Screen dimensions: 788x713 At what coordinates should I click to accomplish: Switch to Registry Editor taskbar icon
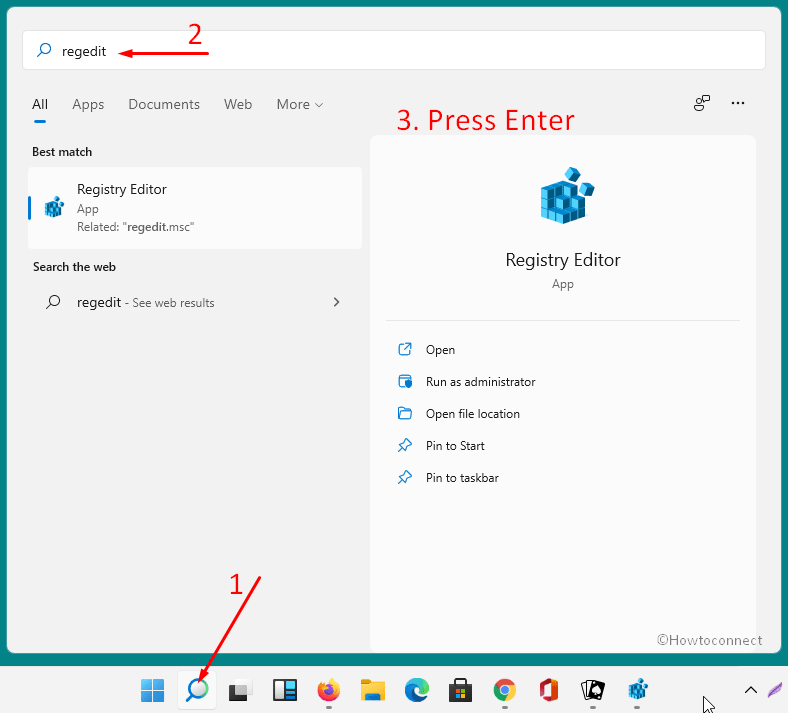pyautogui.click(x=637, y=689)
